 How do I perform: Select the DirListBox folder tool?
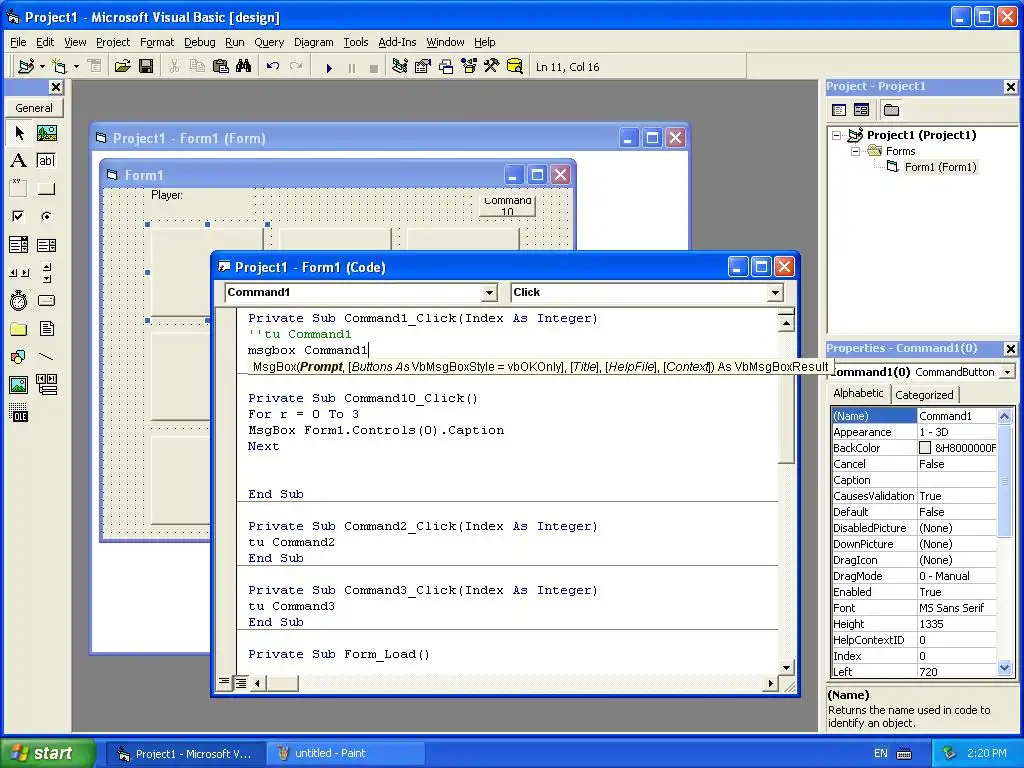(x=19, y=328)
